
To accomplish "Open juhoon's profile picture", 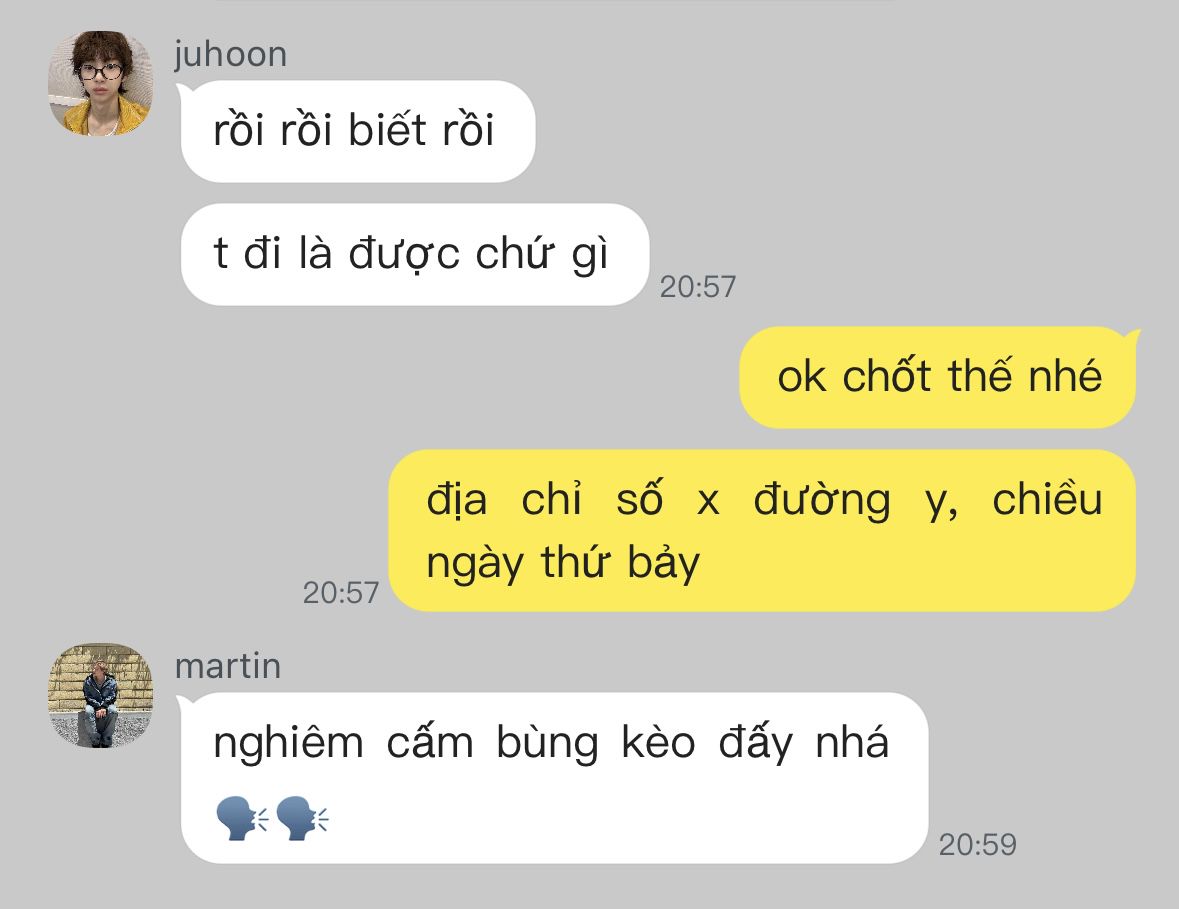I will click(x=100, y=83).
